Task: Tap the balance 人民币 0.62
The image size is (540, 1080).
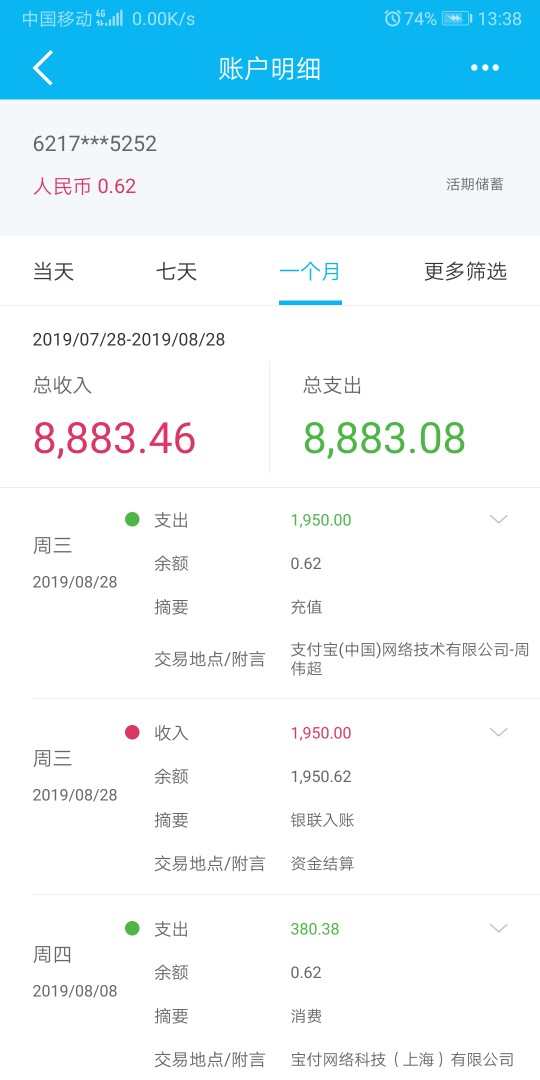Action: point(85,186)
